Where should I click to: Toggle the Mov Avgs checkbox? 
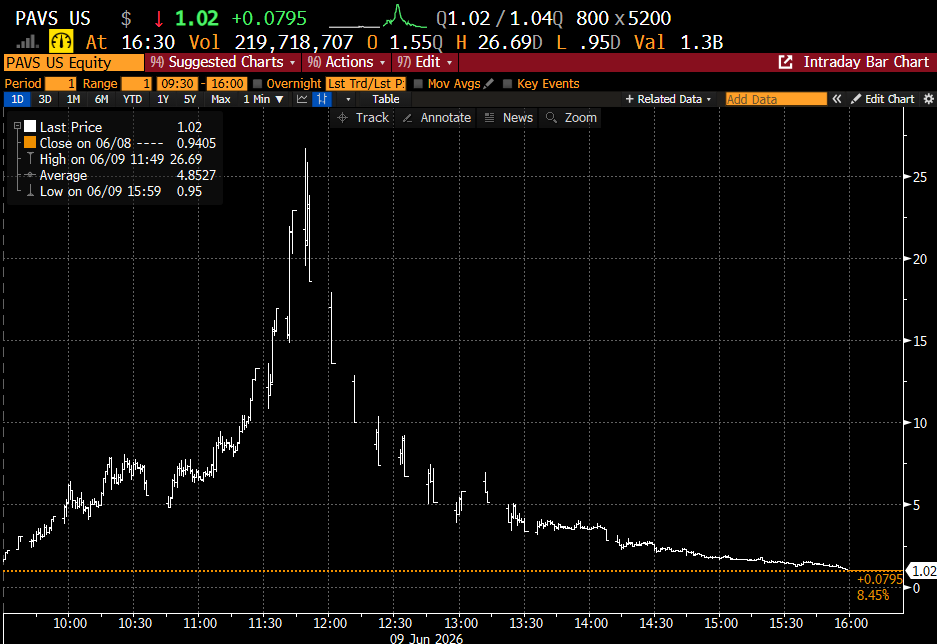pos(418,84)
